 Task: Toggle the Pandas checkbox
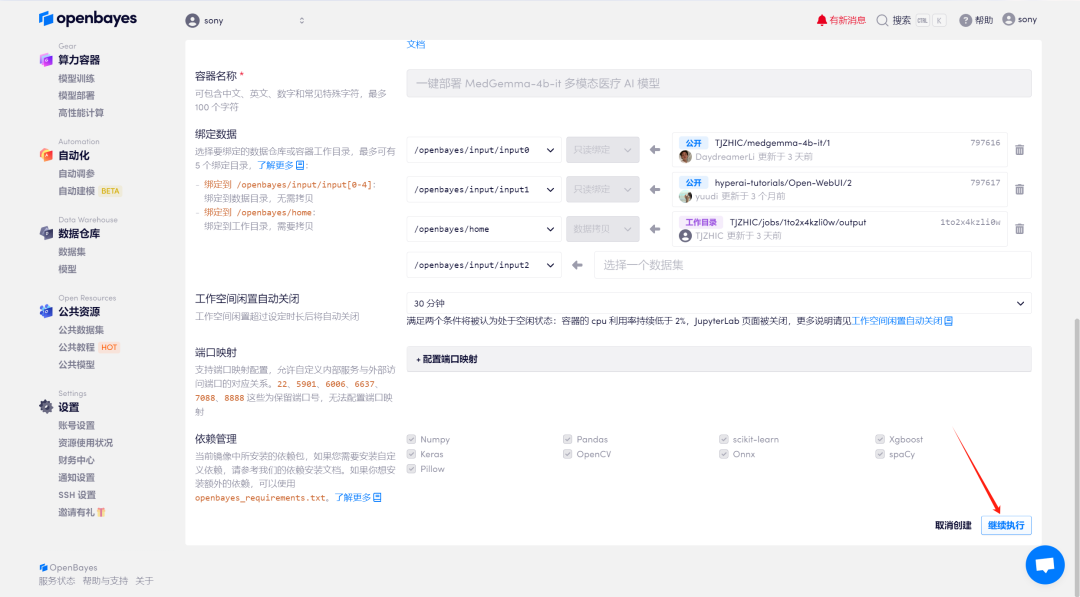[568, 439]
